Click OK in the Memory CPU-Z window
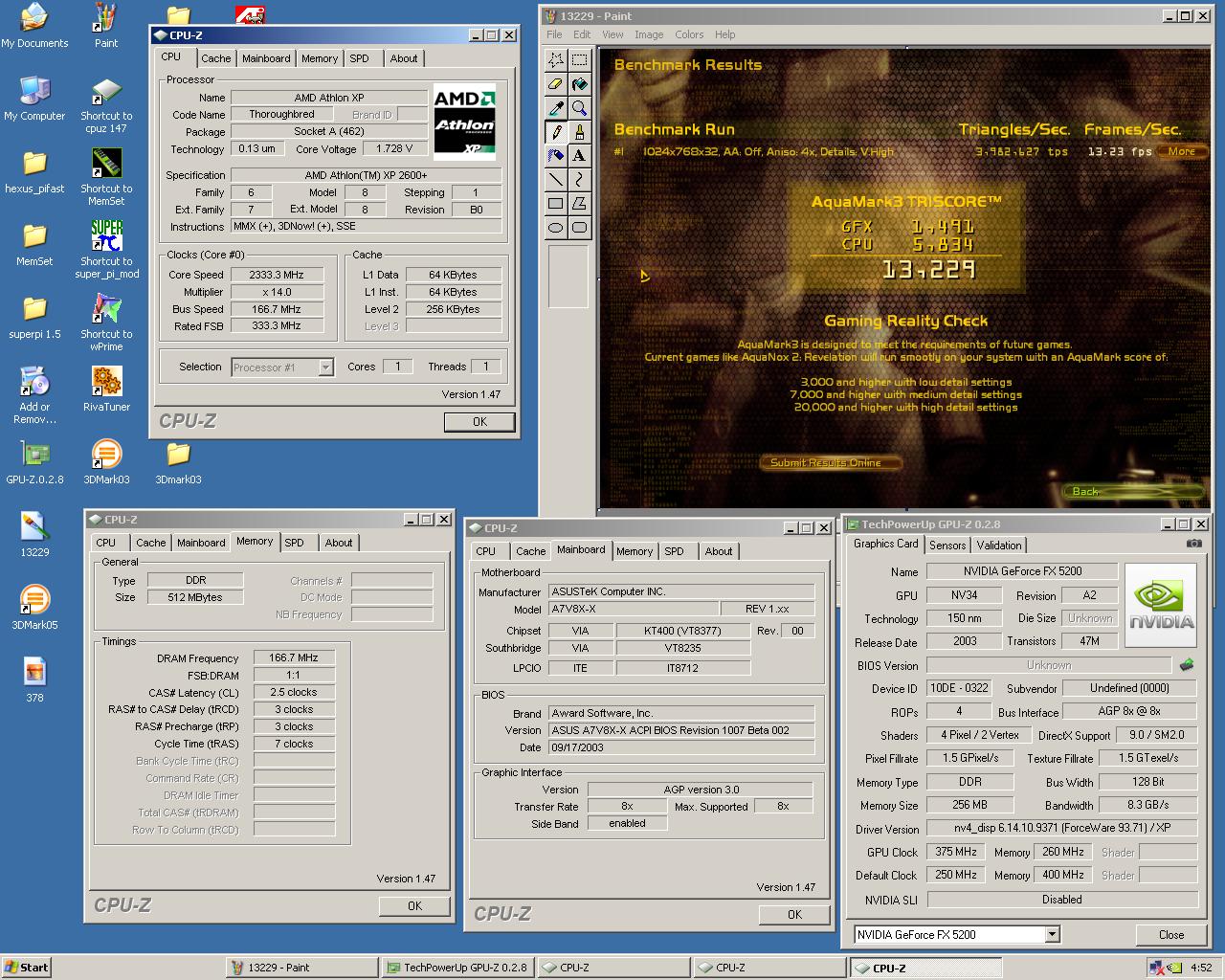Image resolution: width=1225 pixels, height=980 pixels. click(x=414, y=905)
